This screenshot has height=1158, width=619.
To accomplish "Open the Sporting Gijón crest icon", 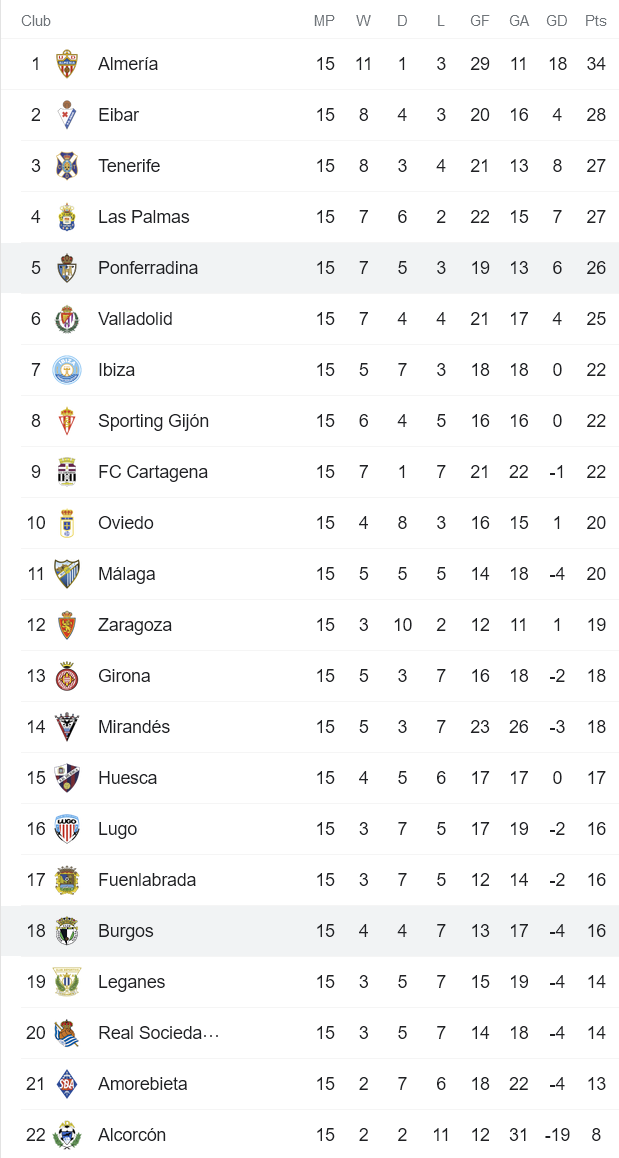I will pos(68,420).
